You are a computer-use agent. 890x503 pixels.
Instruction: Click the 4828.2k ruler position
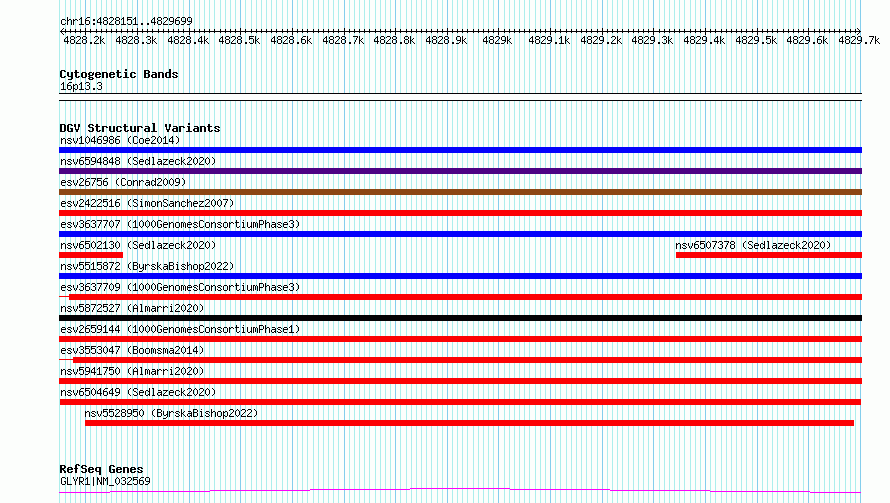coord(84,40)
